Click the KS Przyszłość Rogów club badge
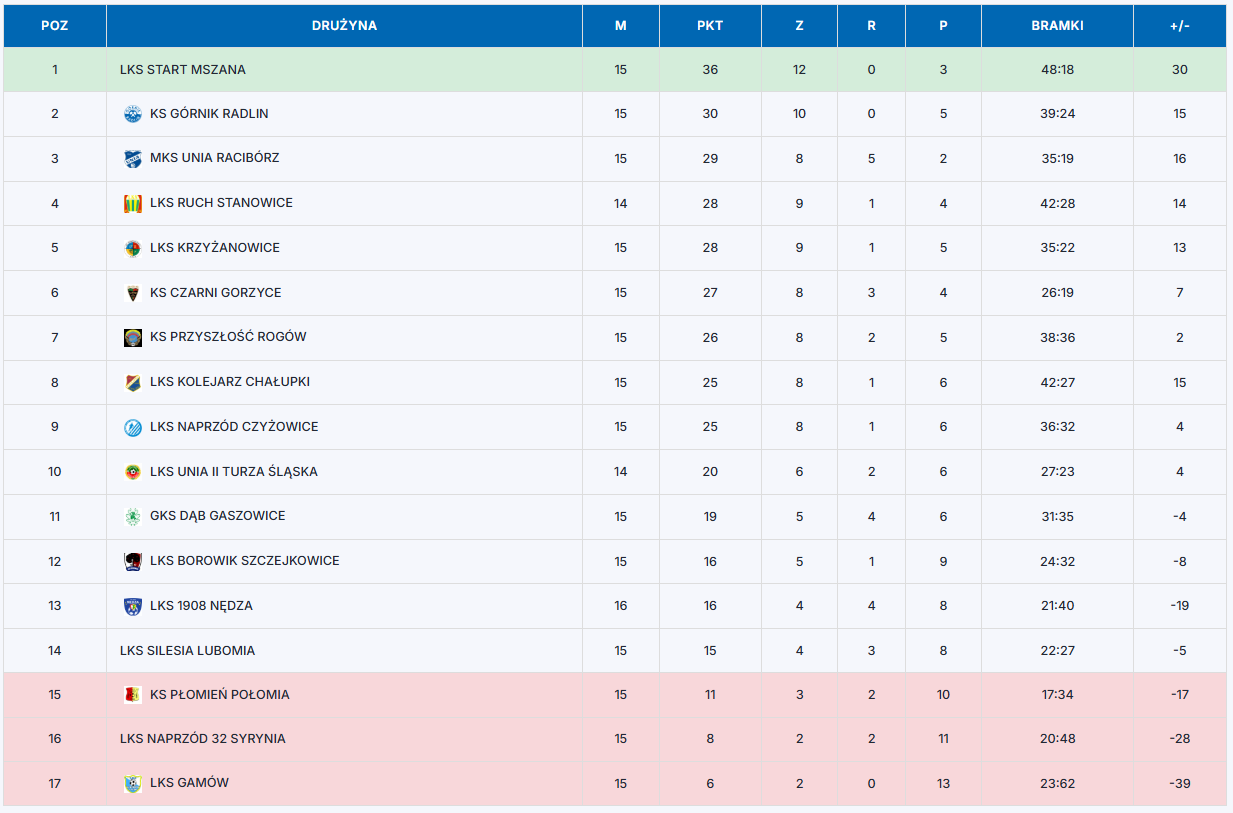 click(132, 337)
